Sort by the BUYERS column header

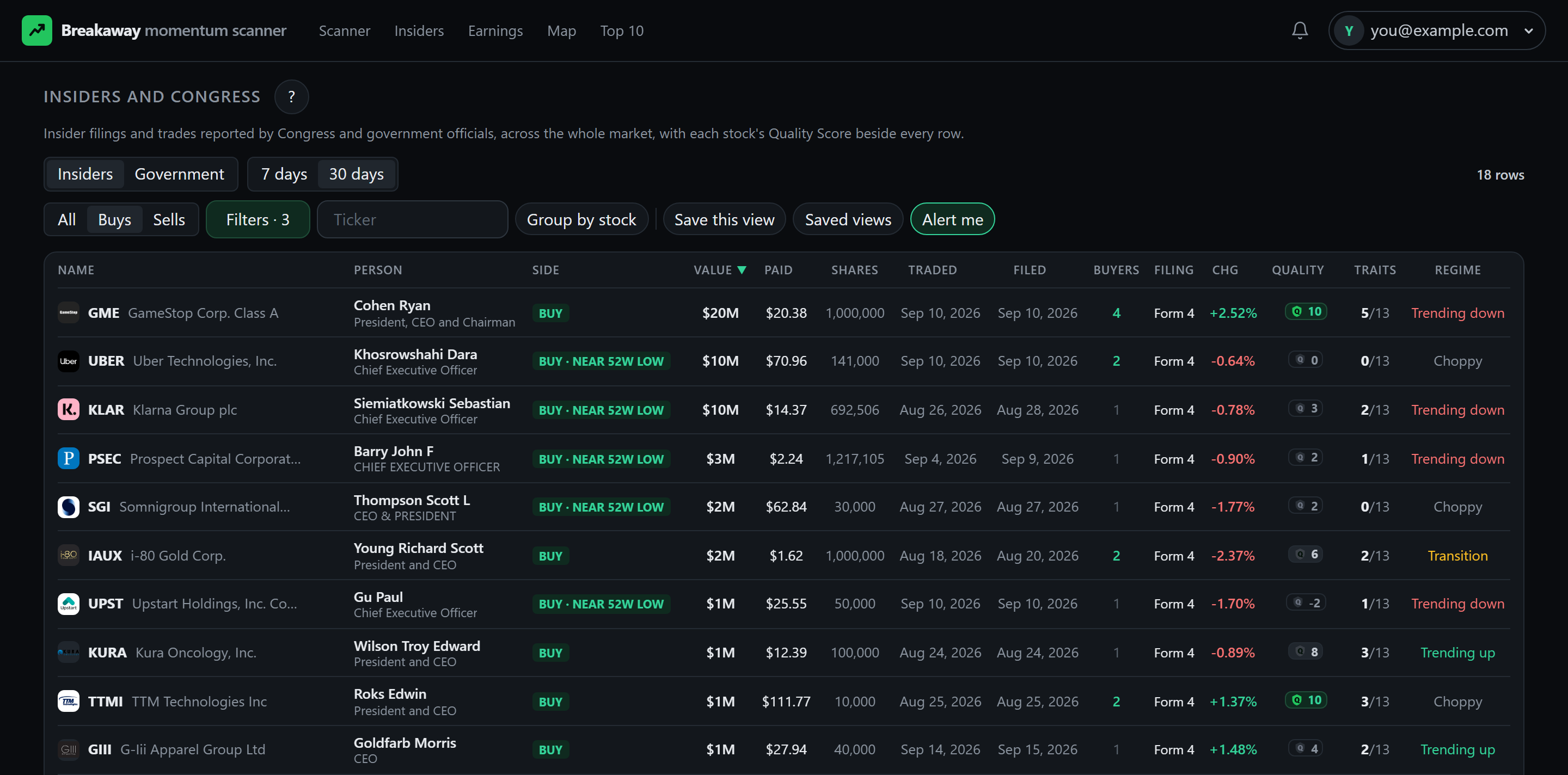[x=1116, y=270]
